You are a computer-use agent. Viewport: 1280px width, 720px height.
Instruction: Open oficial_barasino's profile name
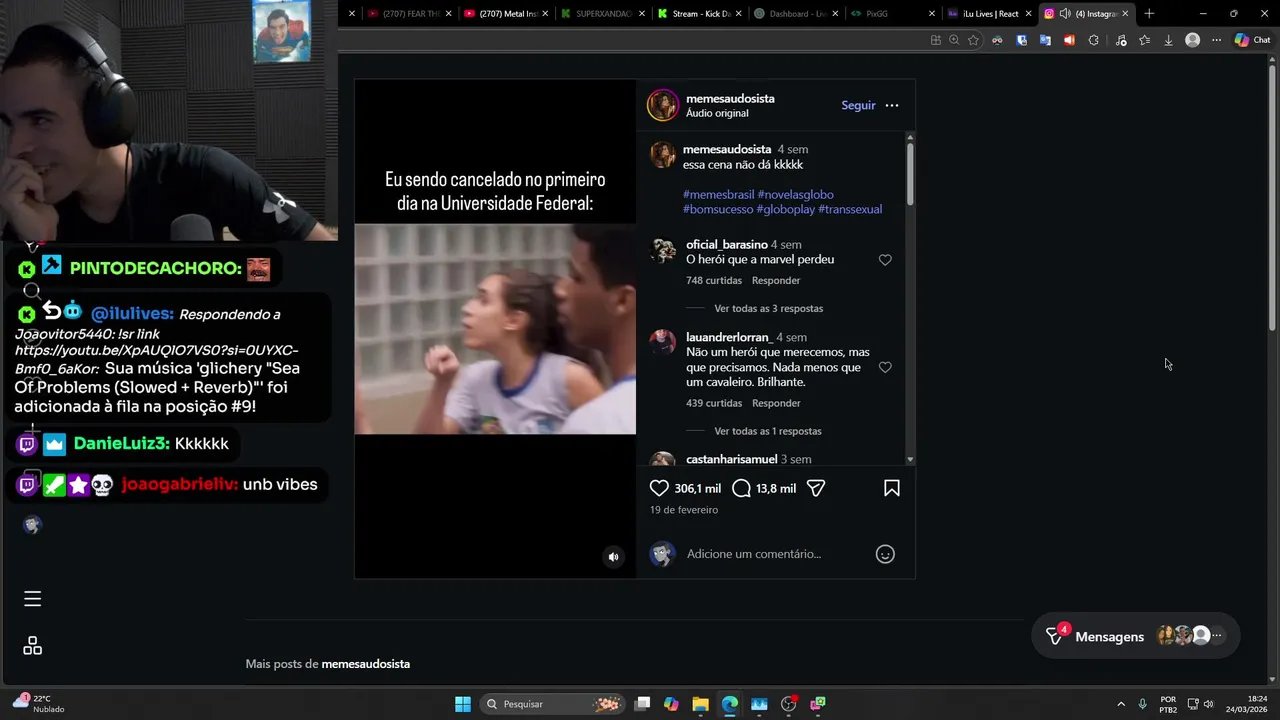pos(727,244)
